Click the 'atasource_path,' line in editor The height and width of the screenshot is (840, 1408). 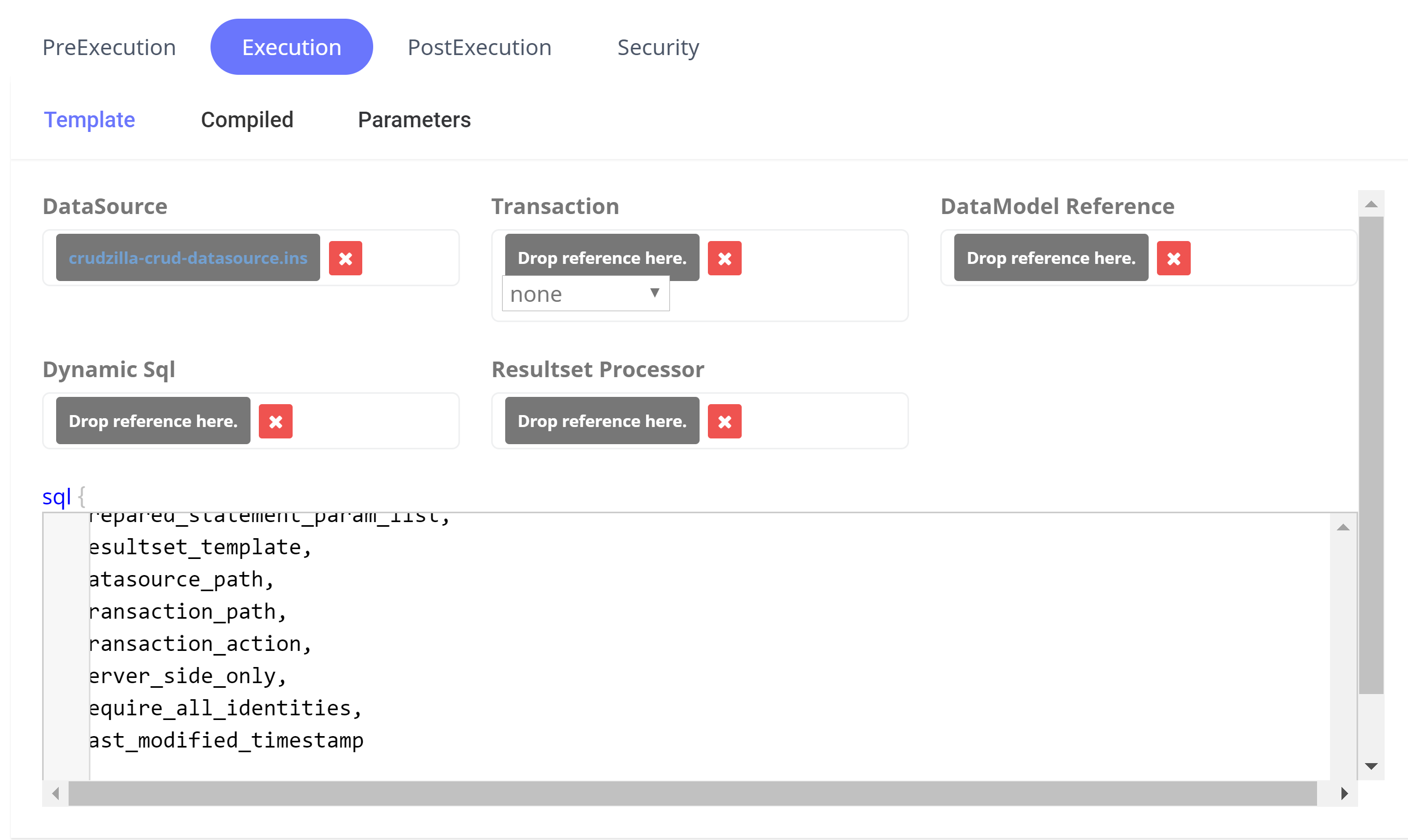(x=182, y=580)
